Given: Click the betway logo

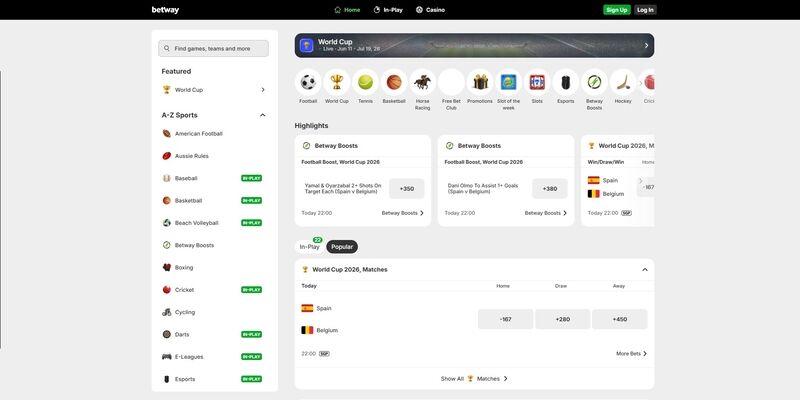Looking at the screenshot, I should 165,10.
